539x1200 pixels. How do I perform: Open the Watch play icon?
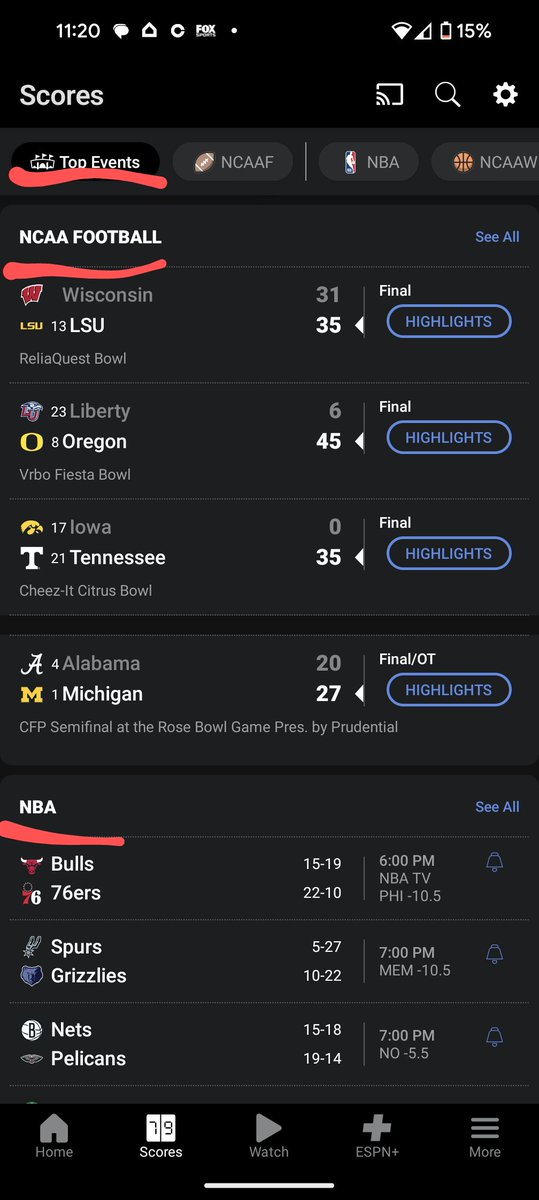(x=268, y=1128)
